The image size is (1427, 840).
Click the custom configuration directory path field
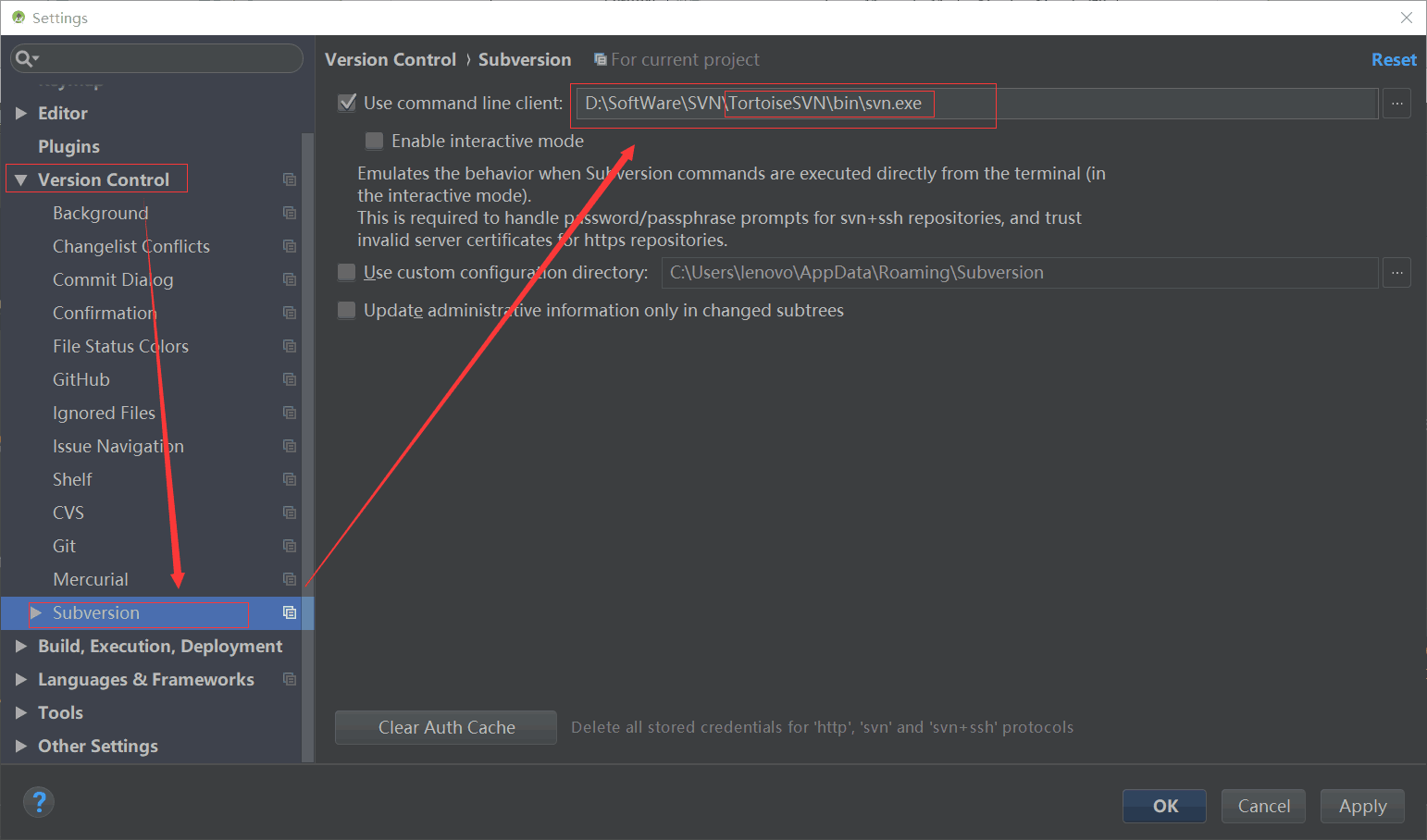click(1020, 273)
